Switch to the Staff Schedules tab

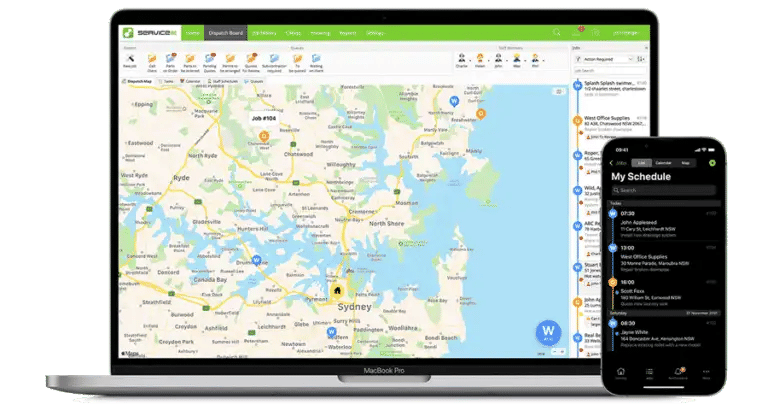pos(223,81)
